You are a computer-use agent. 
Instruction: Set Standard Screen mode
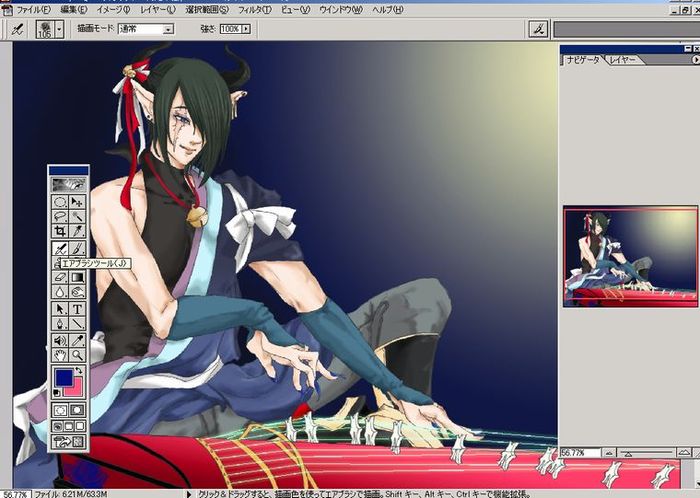[58, 426]
